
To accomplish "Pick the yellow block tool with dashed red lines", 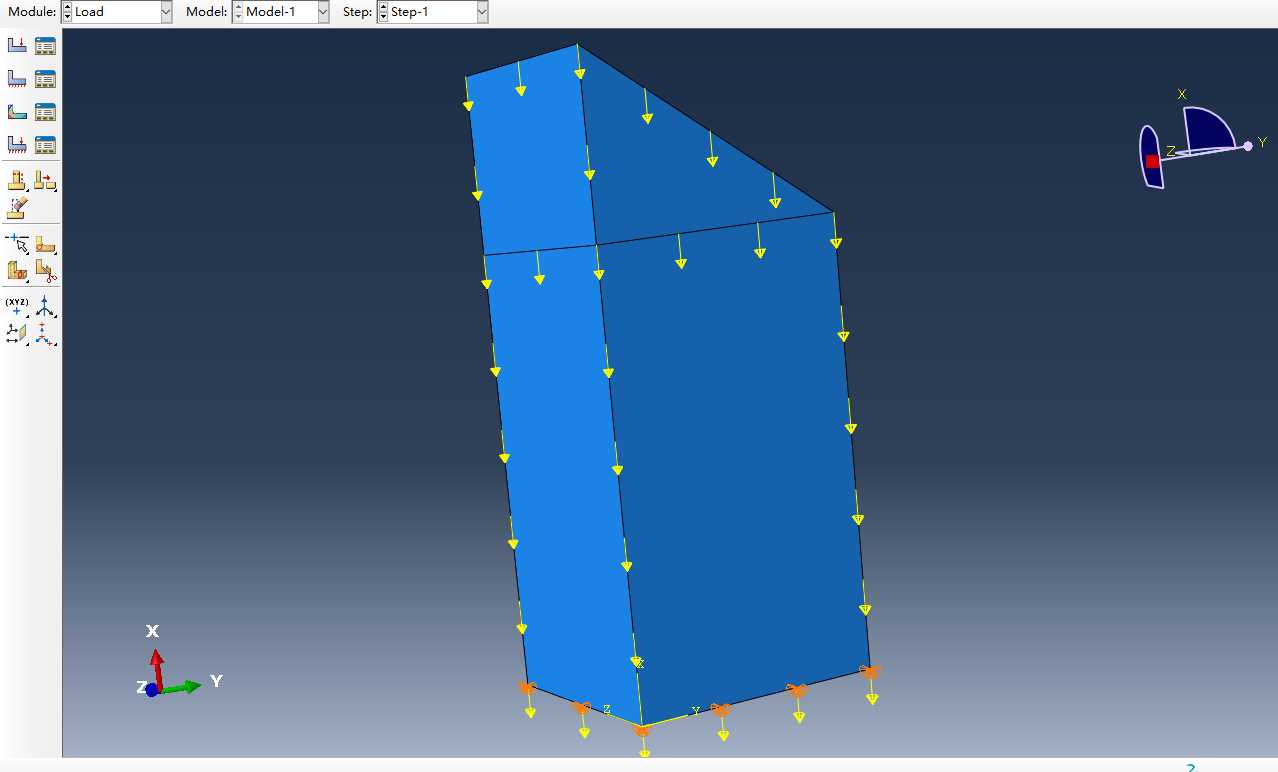I will click(x=17, y=181).
